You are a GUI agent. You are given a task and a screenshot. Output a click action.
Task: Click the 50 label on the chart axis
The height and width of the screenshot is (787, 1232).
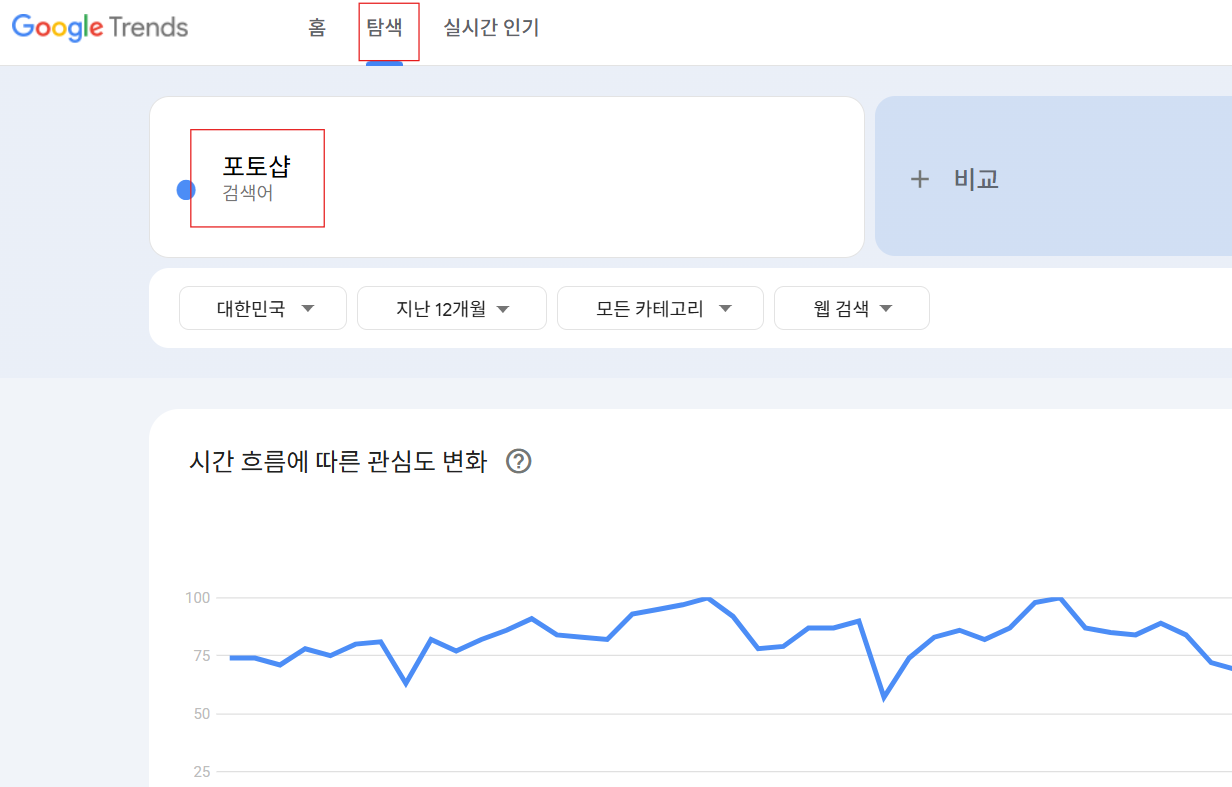201,714
